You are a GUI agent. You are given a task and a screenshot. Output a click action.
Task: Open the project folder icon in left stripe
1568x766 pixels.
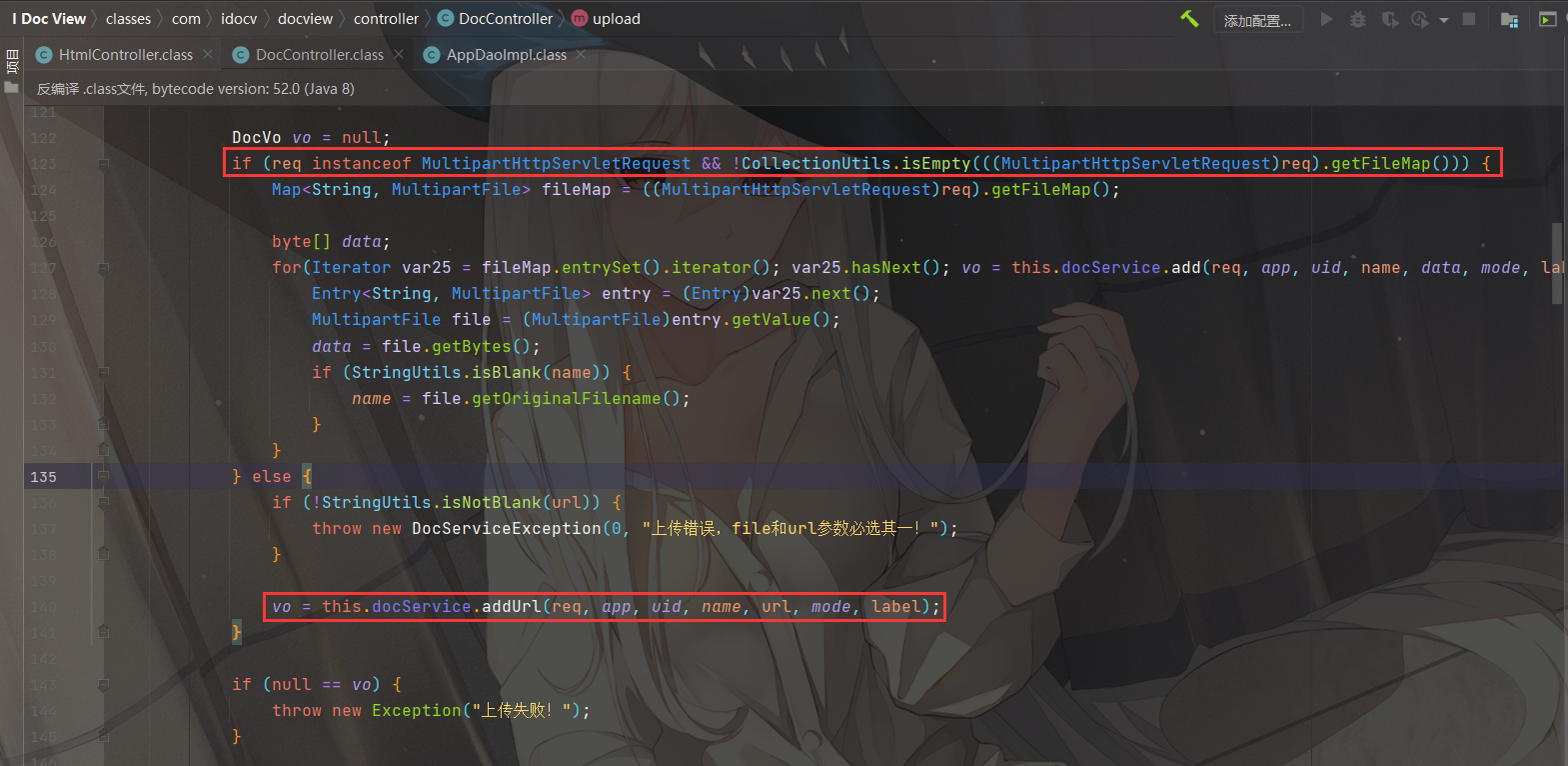12,87
